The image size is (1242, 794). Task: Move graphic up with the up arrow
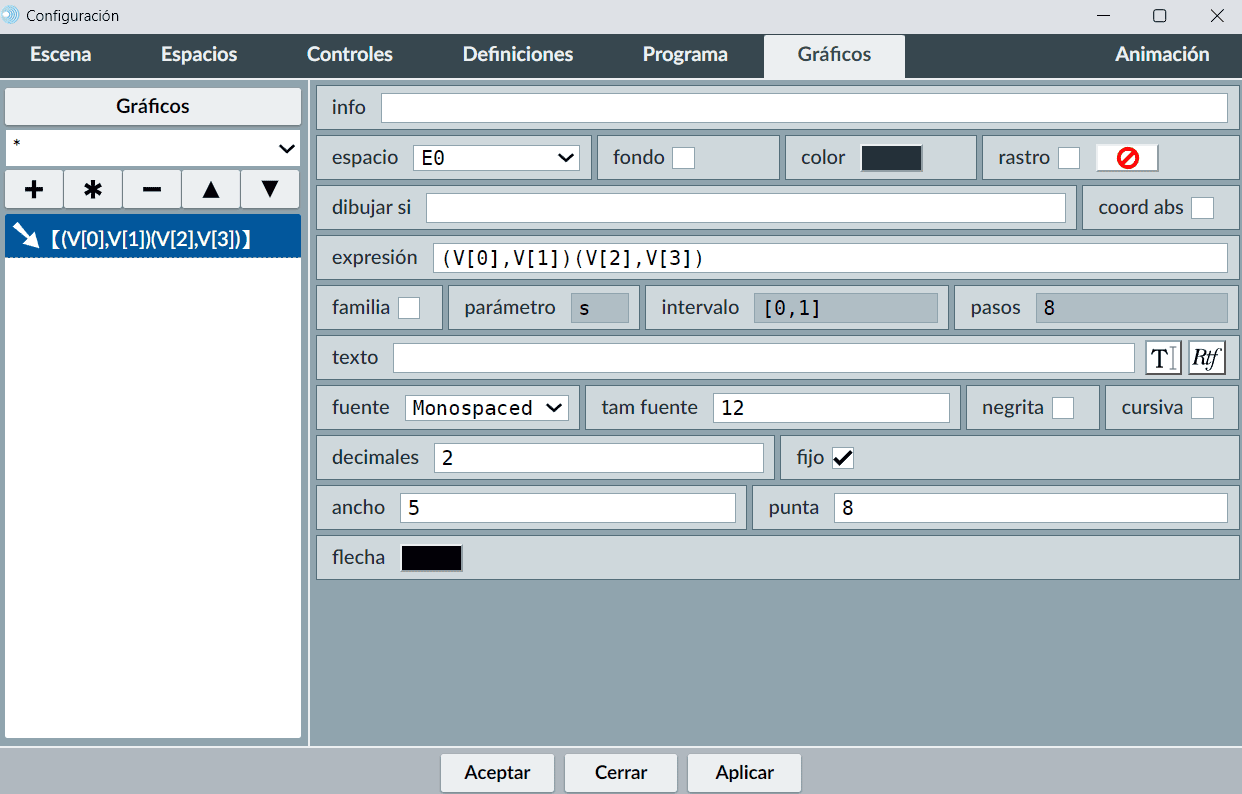[x=211, y=188]
